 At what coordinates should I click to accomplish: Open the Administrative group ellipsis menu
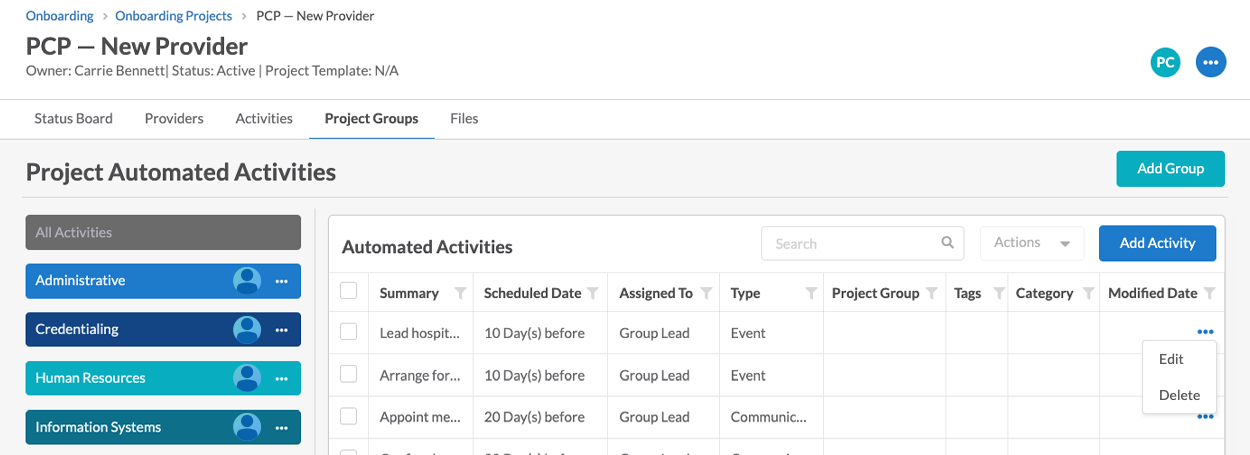[282, 281]
